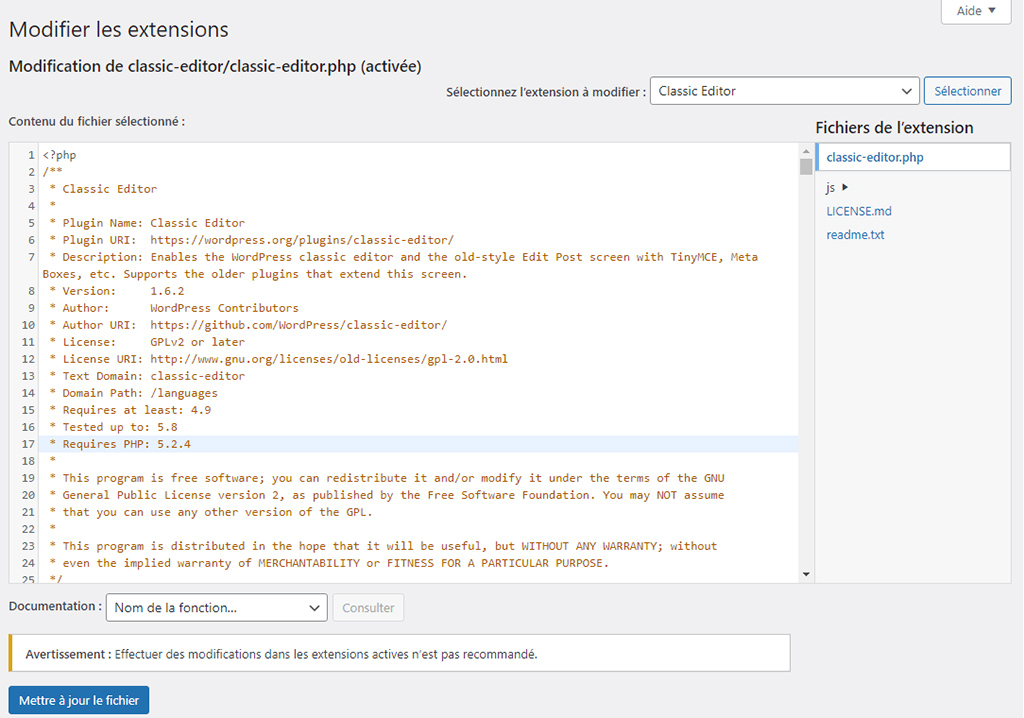Click the code editor scrollbar thumb
This screenshot has width=1024, height=718.
tap(806, 166)
